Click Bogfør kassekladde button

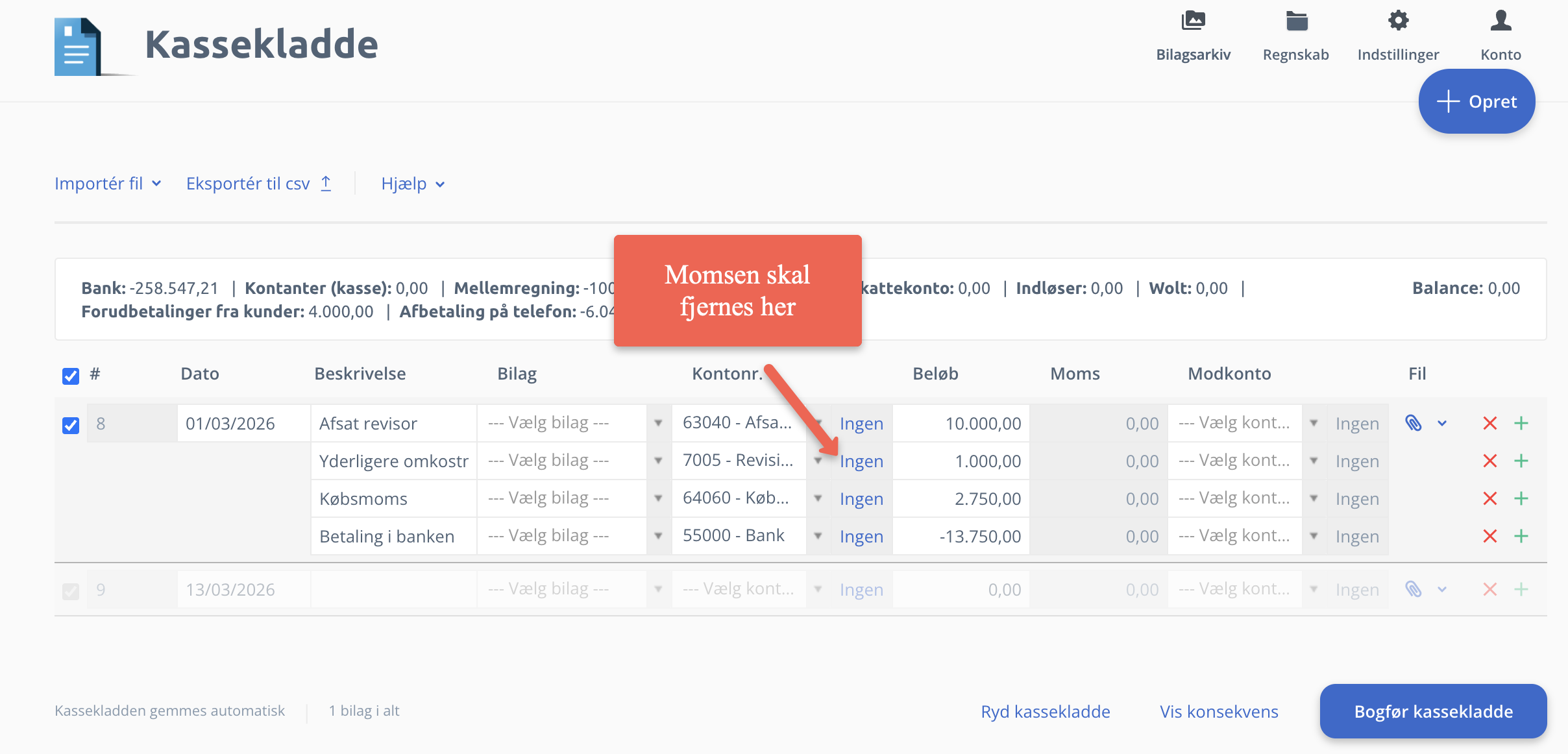(1433, 712)
